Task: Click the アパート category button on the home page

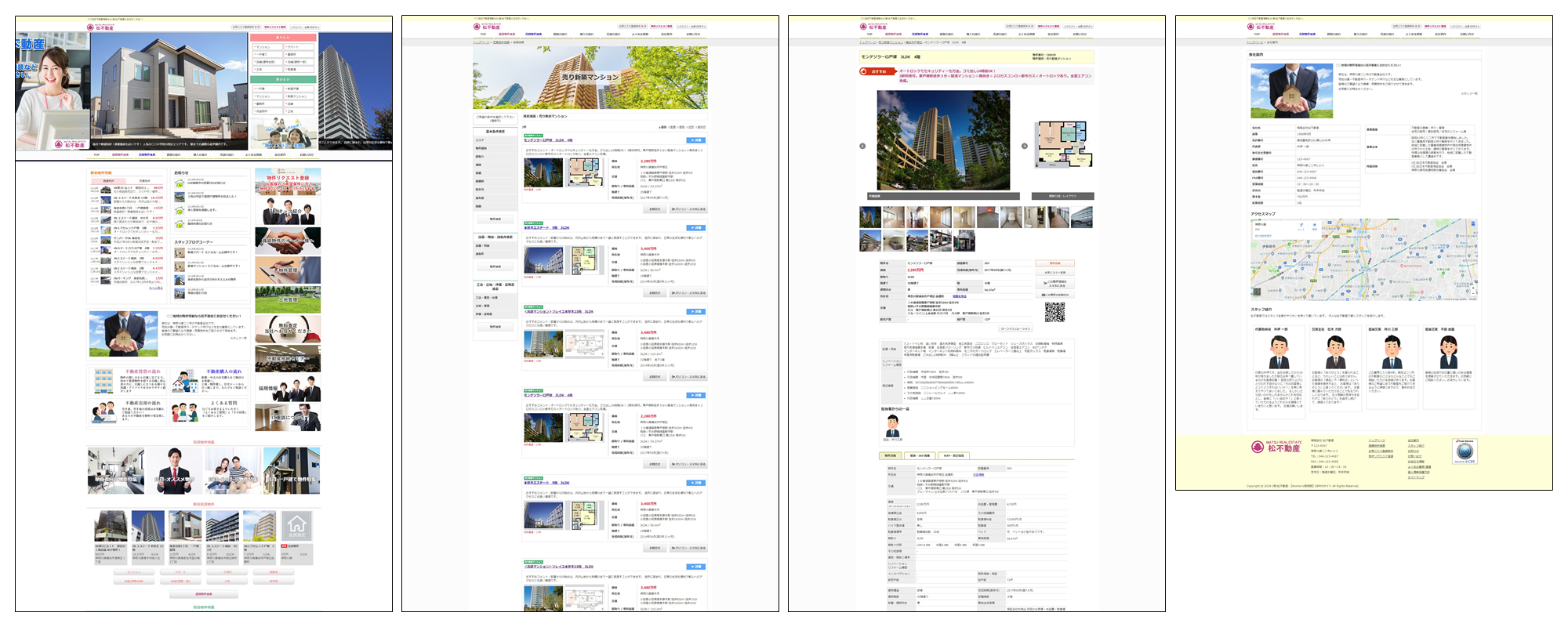Action: 299,47
